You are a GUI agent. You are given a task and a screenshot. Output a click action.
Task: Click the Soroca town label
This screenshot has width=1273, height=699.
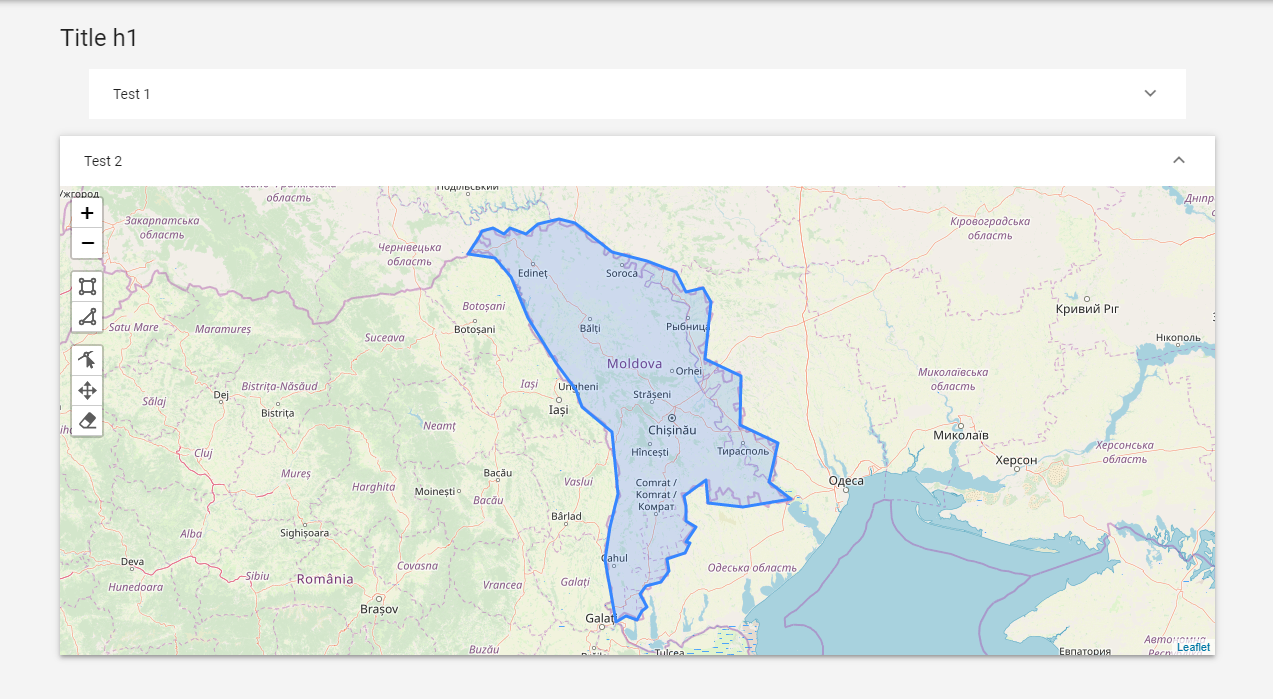pos(621,273)
